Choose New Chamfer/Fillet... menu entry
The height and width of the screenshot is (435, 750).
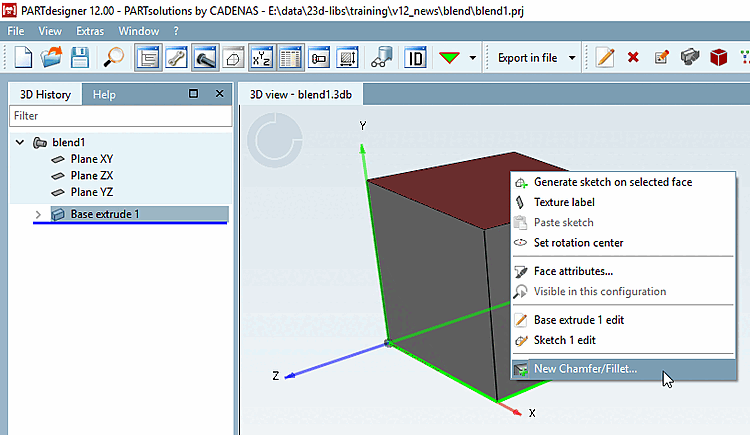pos(623,369)
